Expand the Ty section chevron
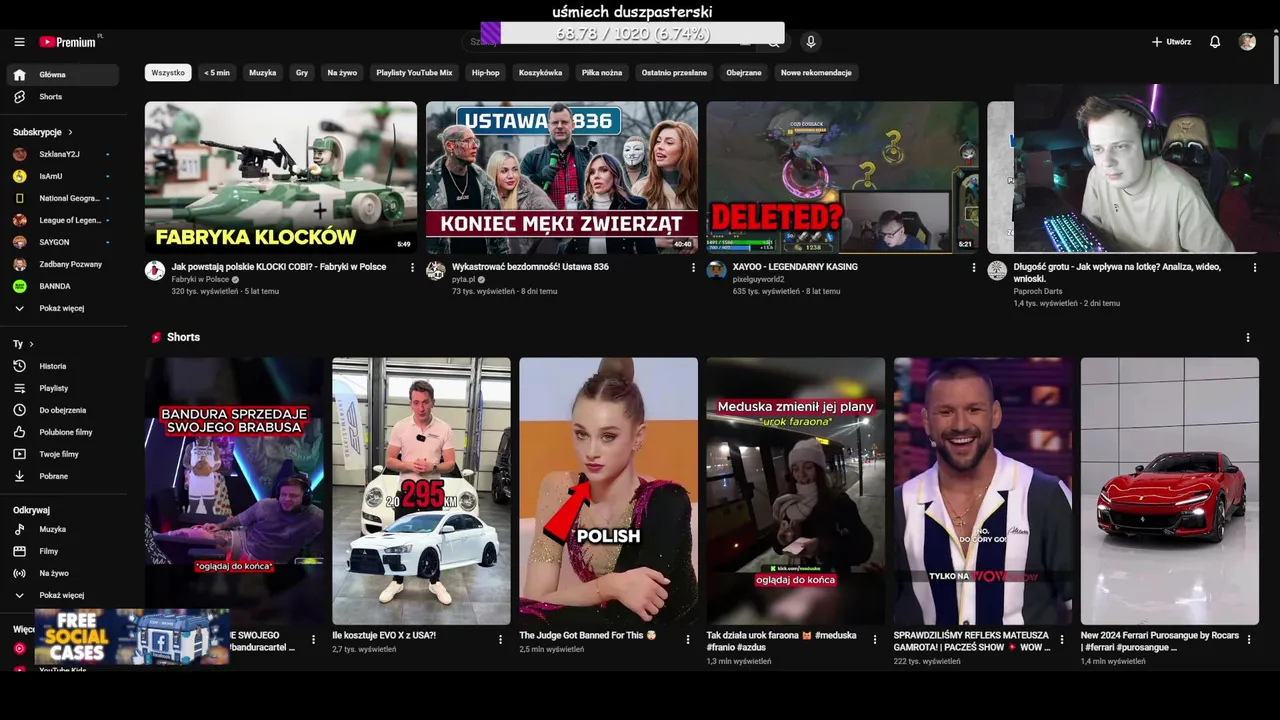Image resolution: width=1280 pixels, height=720 pixels. coord(33,344)
